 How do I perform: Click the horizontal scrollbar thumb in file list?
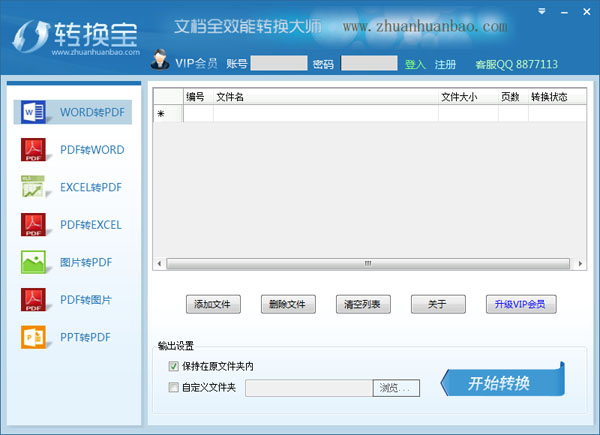pyautogui.click(x=368, y=264)
